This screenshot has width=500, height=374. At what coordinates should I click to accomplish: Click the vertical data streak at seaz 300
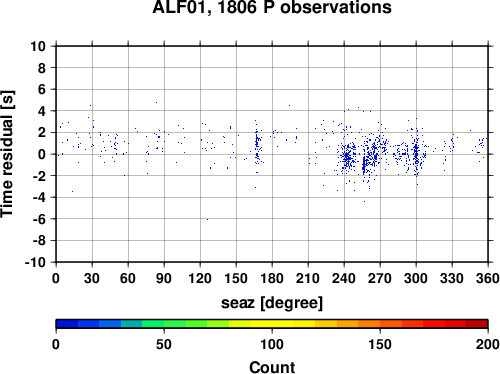click(416, 153)
